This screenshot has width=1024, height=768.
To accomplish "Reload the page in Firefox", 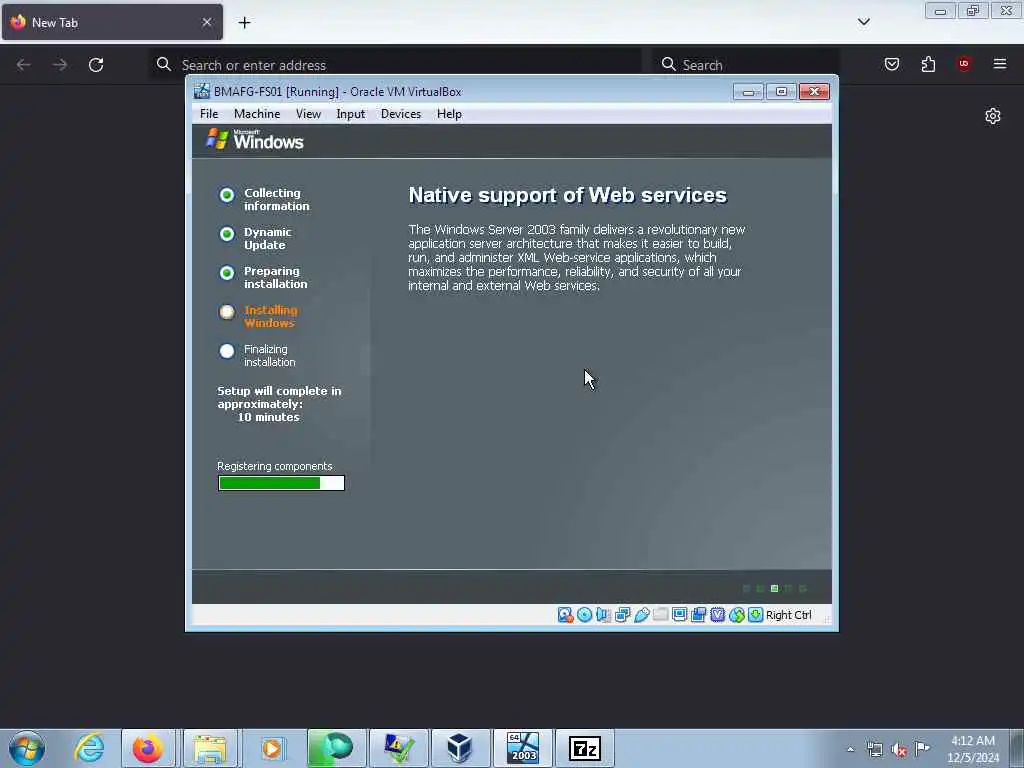I will point(96,65).
